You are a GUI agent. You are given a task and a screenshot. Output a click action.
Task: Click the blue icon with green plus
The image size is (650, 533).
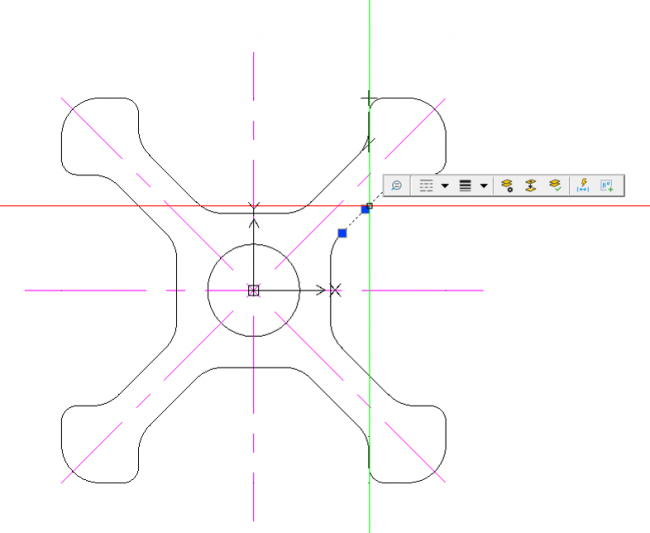click(607, 185)
